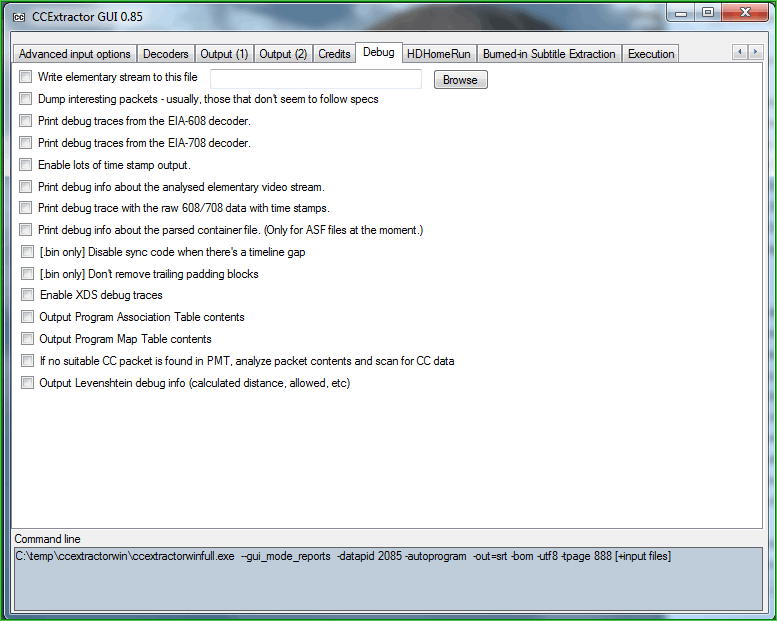This screenshot has height=621, width=777.
Task: Enable EIA-708 decoder debug traces
Action: (x=26, y=143)
